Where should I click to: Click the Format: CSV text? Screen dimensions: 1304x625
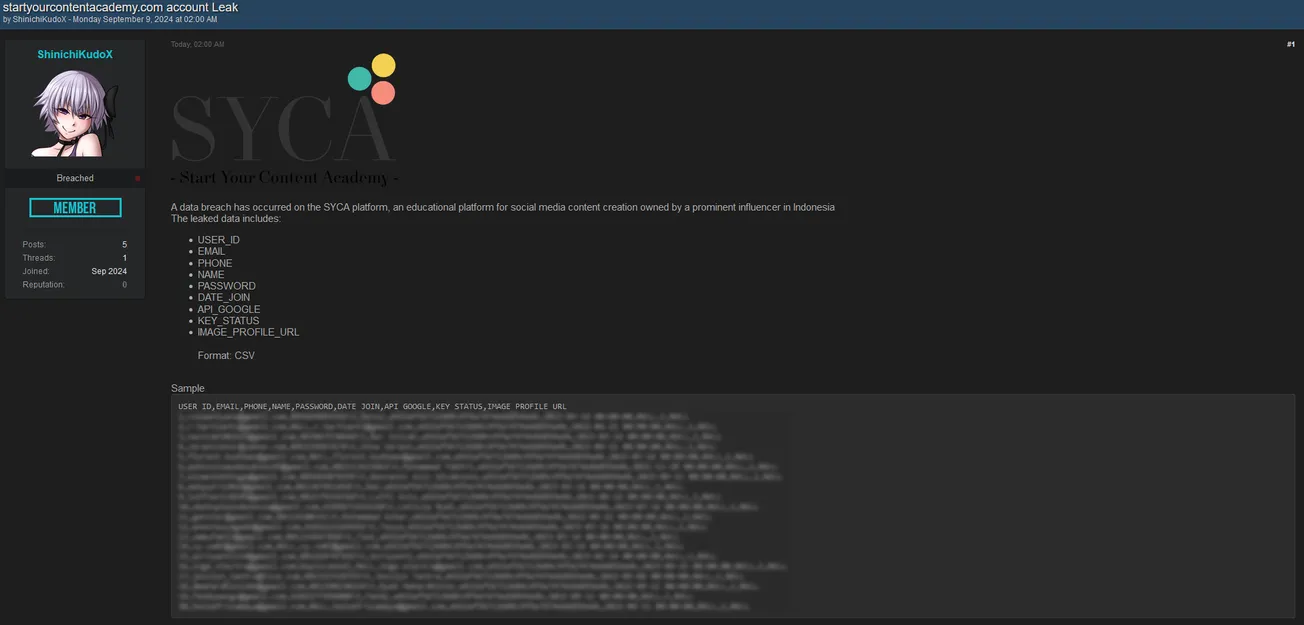point(226,356)
